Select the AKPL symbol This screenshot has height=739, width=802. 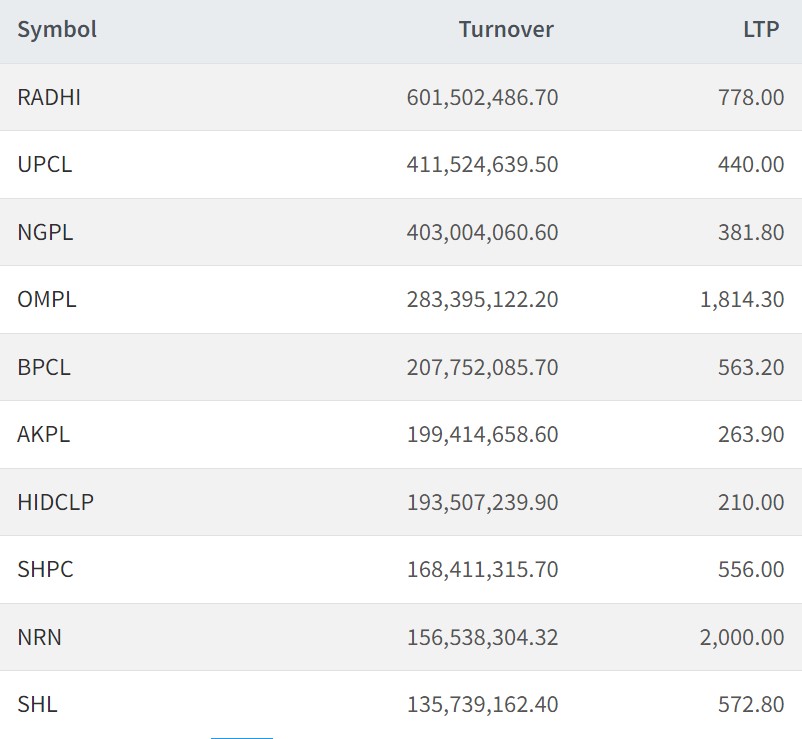tap(44, 434)
